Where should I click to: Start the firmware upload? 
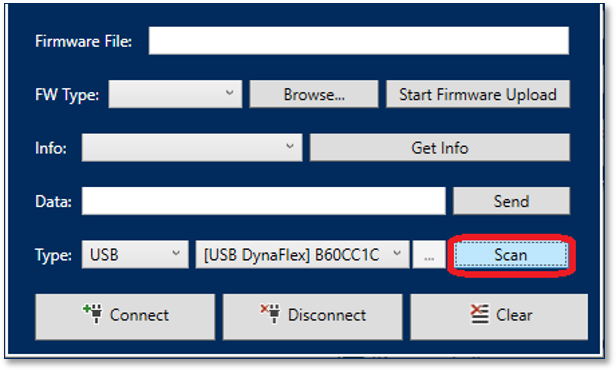(478, 94)
